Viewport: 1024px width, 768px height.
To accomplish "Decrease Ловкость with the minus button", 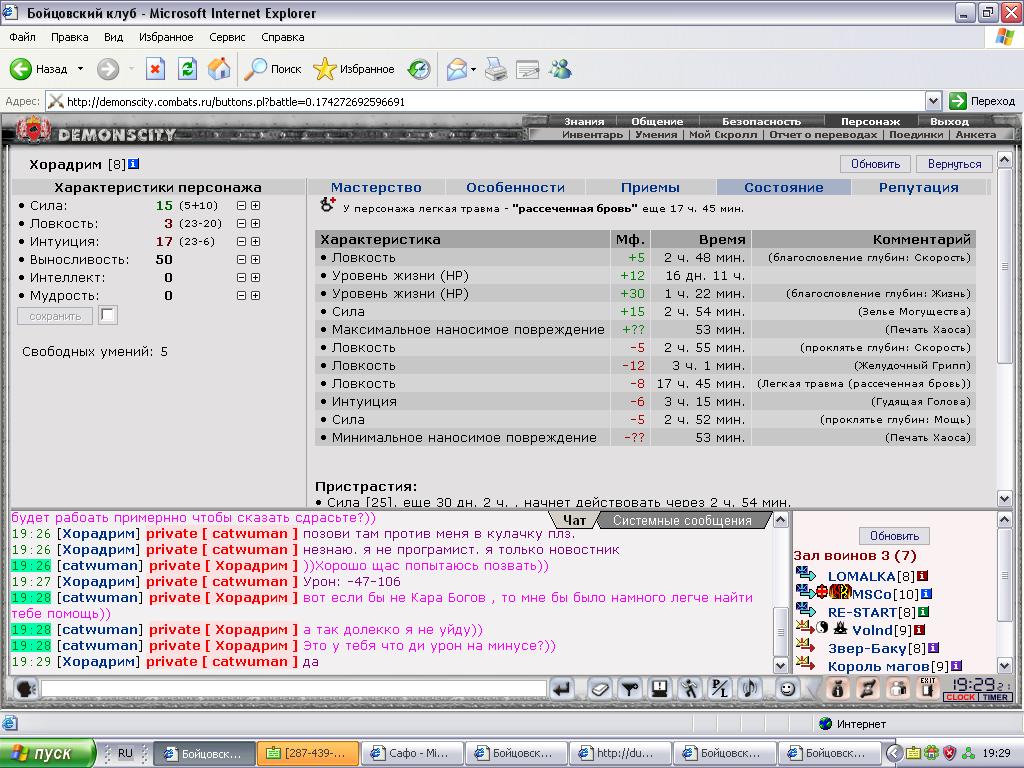I will pyautogui.click(x=241, y=224).
